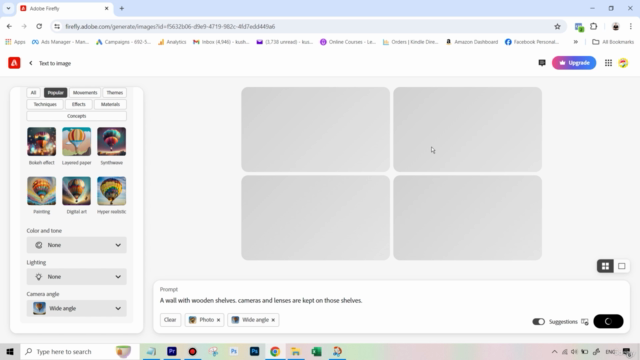Open the Adobe Firefly home logo

14,63
